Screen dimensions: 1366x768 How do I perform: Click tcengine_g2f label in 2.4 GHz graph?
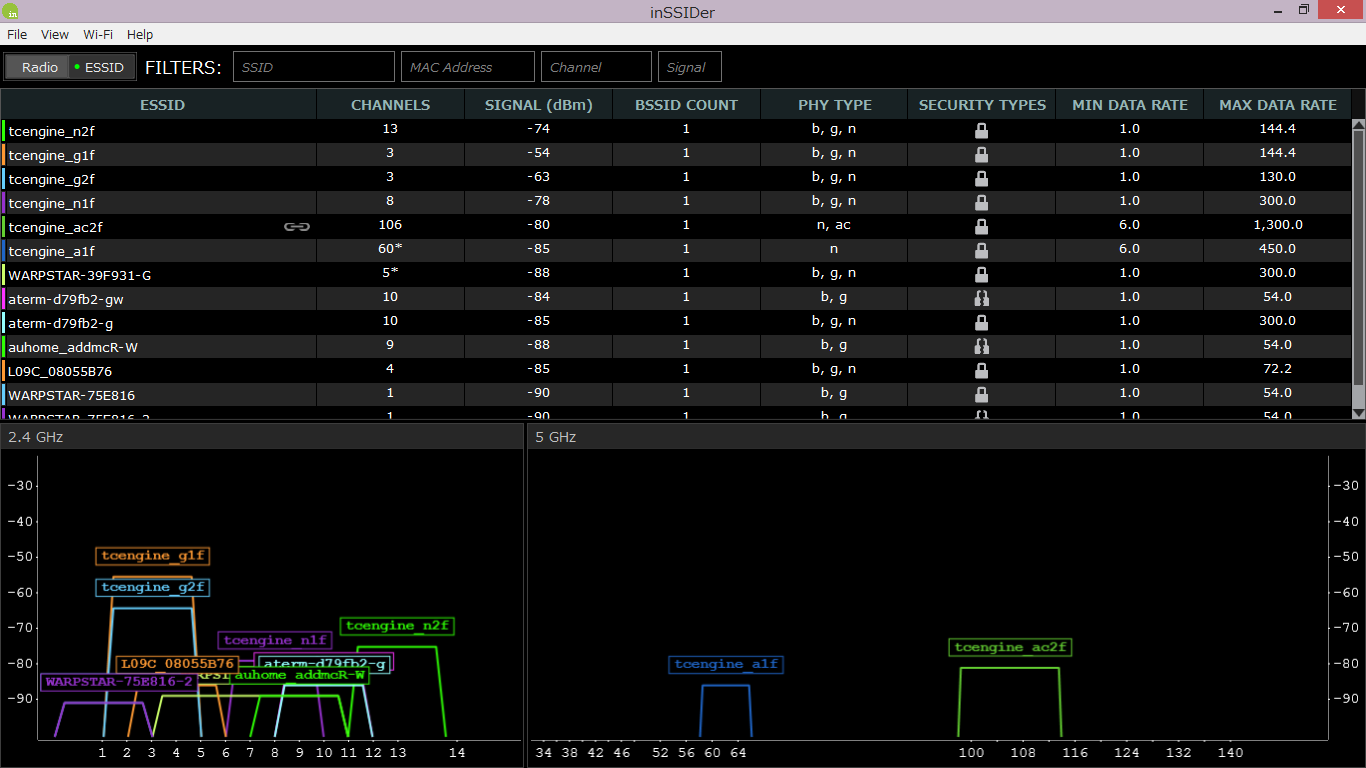(153, 587)
